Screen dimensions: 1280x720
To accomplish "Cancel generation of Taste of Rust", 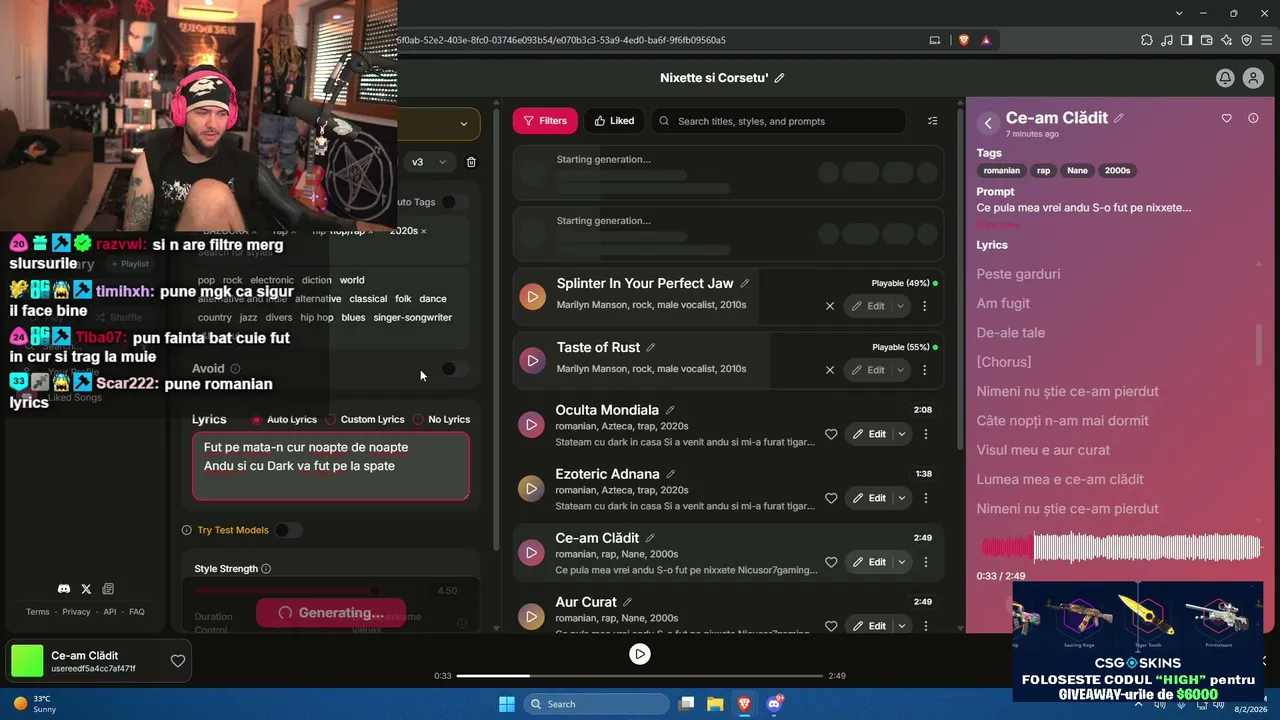I will [829, 370].
